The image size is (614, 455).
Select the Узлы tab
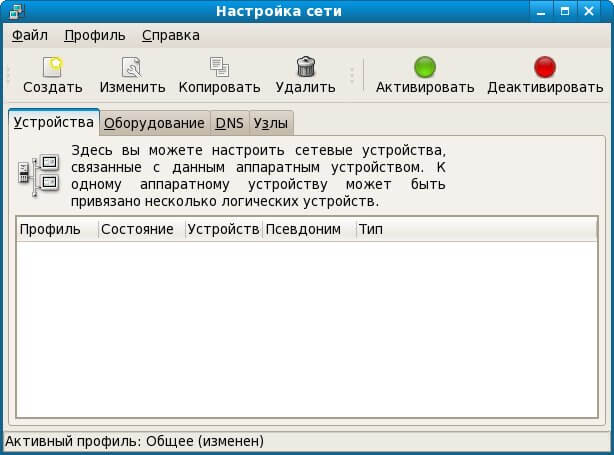(x=271, y=123)
